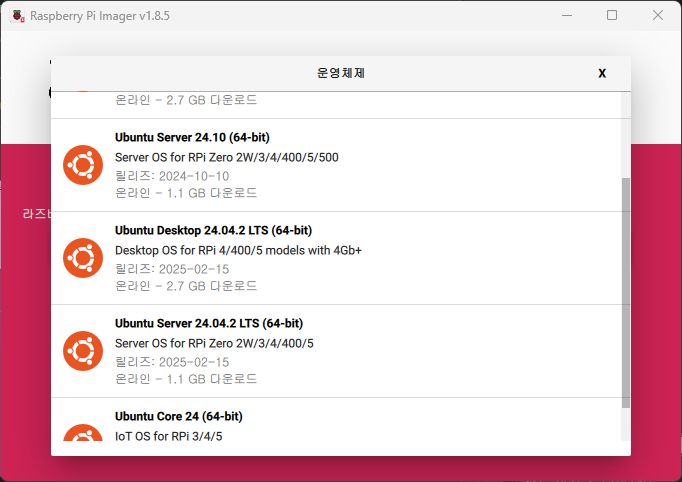Click 'Server OS for RPi Zero 2W/3/4/400/5/500' description
Screen dimensions: 682x482
click(227, 157)
